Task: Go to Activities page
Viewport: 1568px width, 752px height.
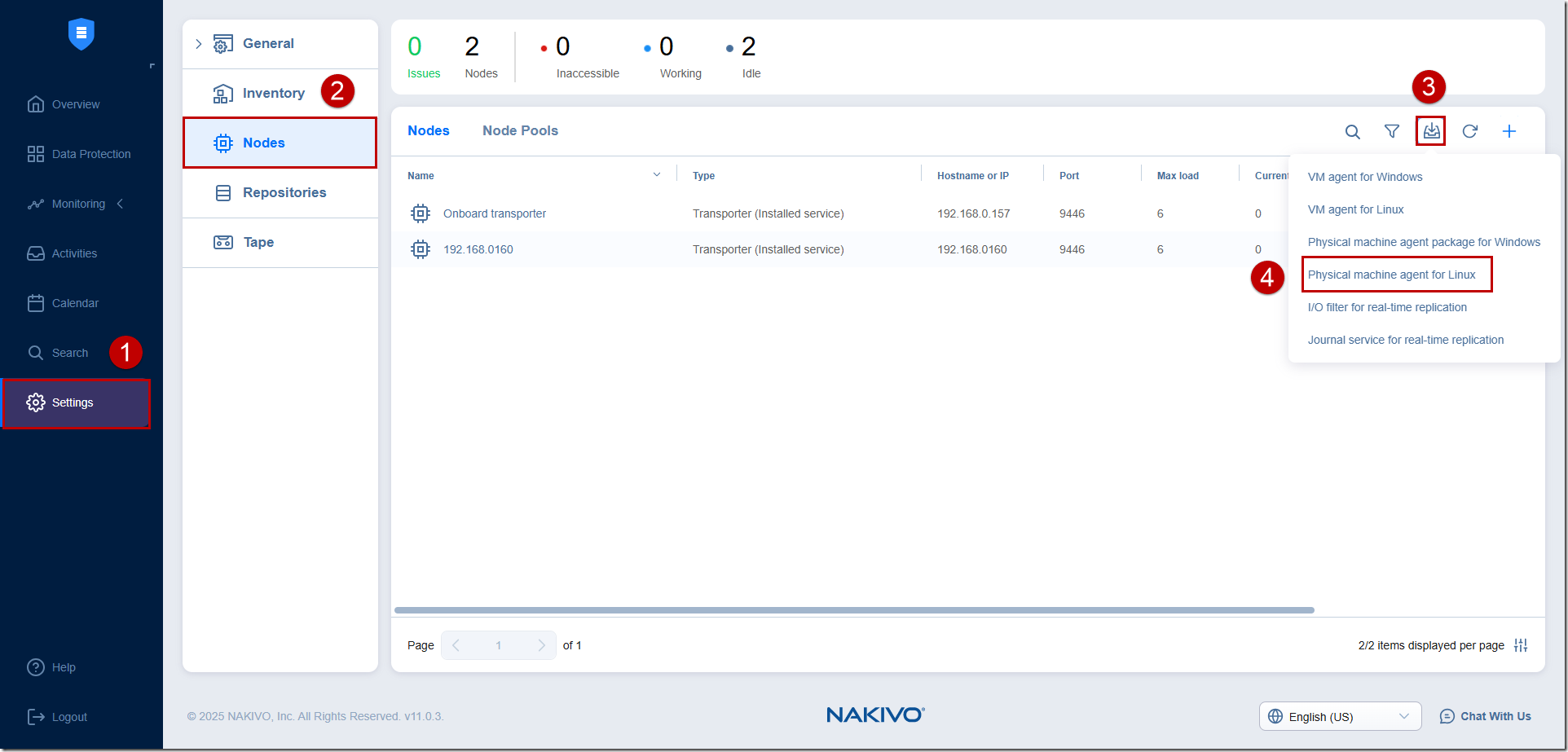Action: [74, 253]
